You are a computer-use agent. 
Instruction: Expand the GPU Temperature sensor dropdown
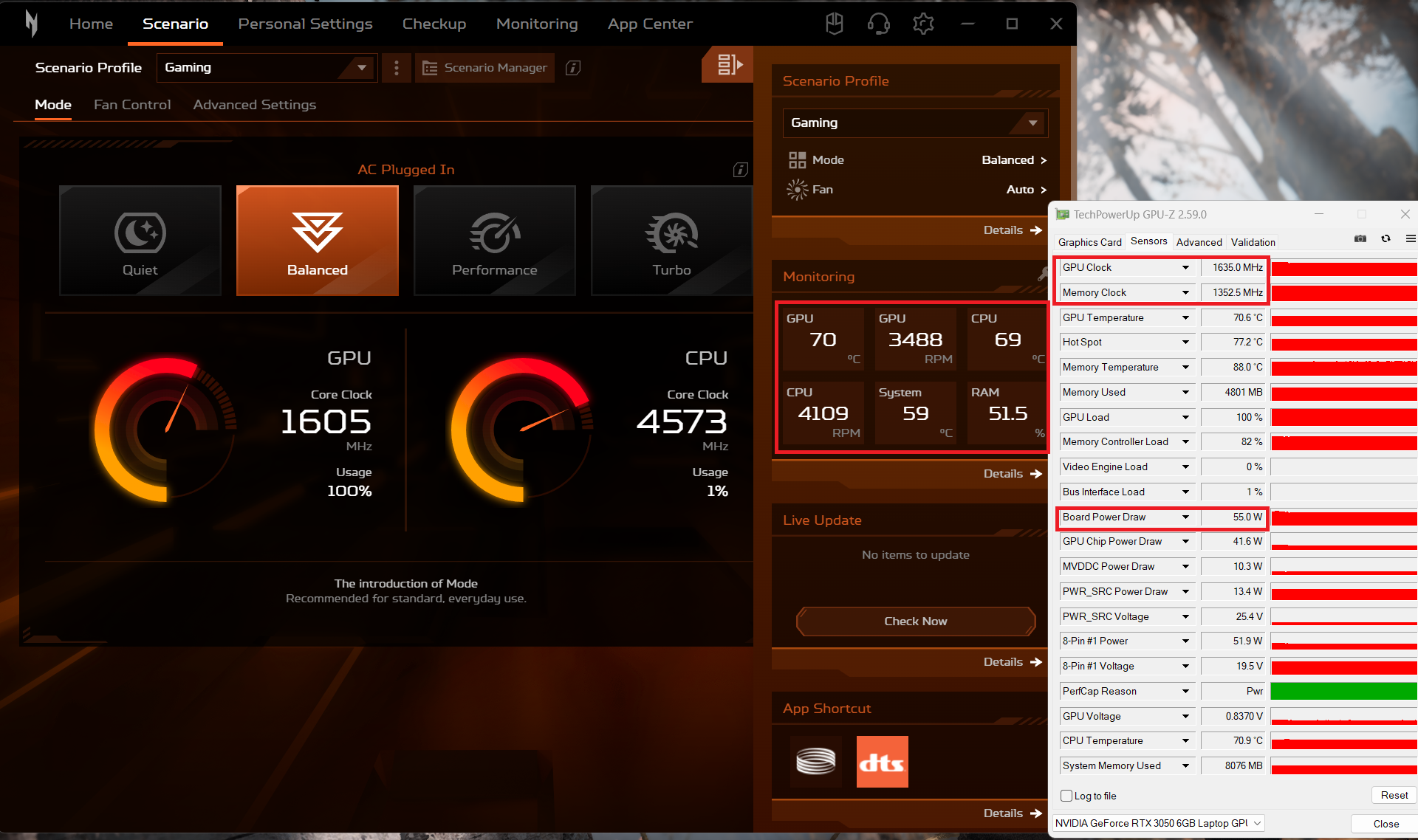click(1185, 318)
